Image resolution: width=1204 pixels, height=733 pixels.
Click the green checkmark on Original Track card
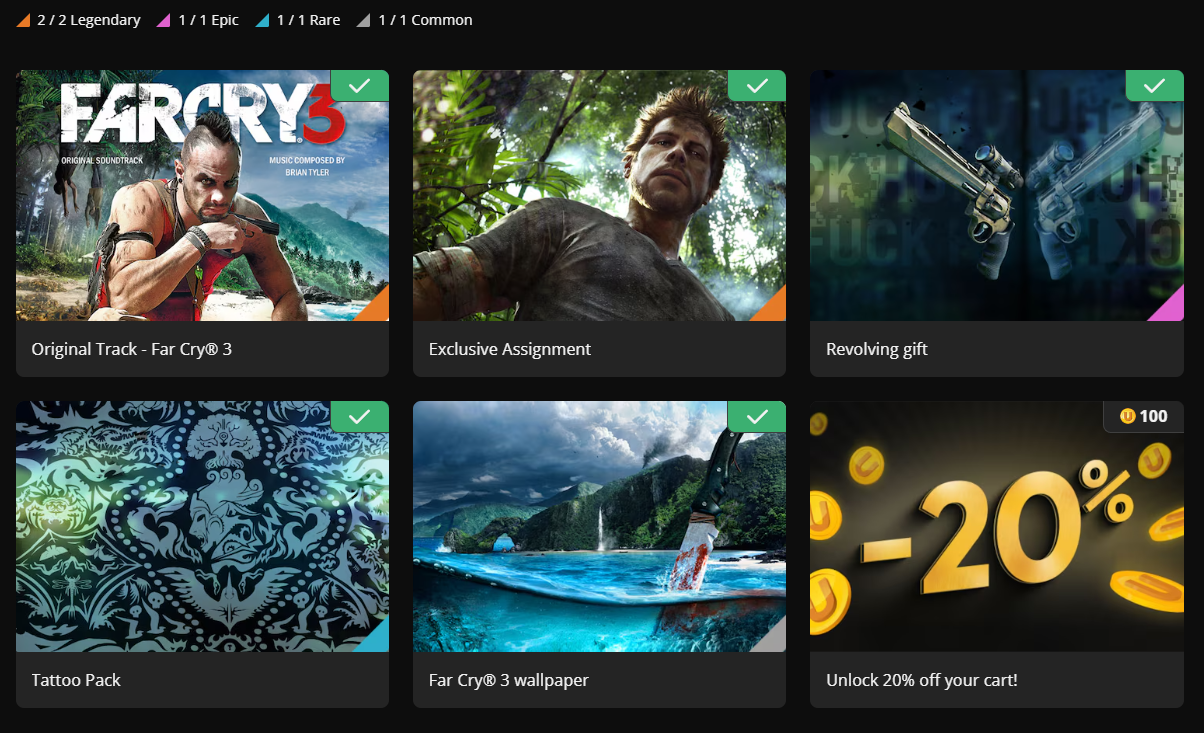360,86
